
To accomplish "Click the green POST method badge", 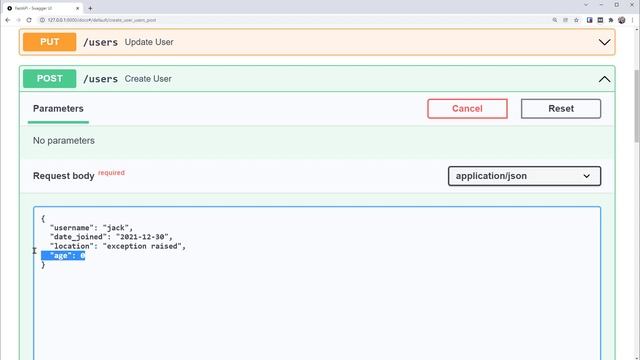I will tap(49, 79).
